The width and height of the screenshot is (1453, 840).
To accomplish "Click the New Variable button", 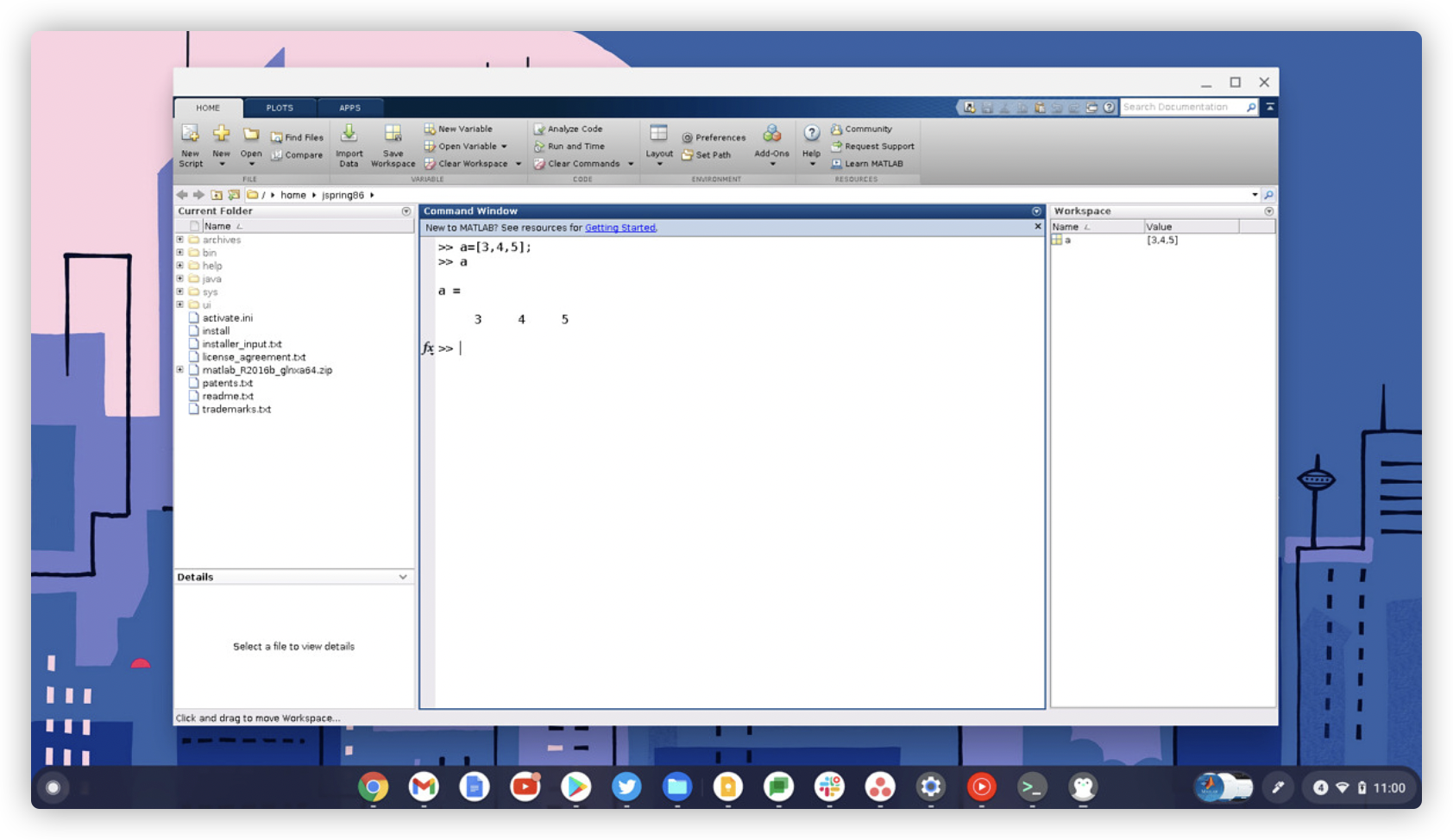I will point(458,129).
